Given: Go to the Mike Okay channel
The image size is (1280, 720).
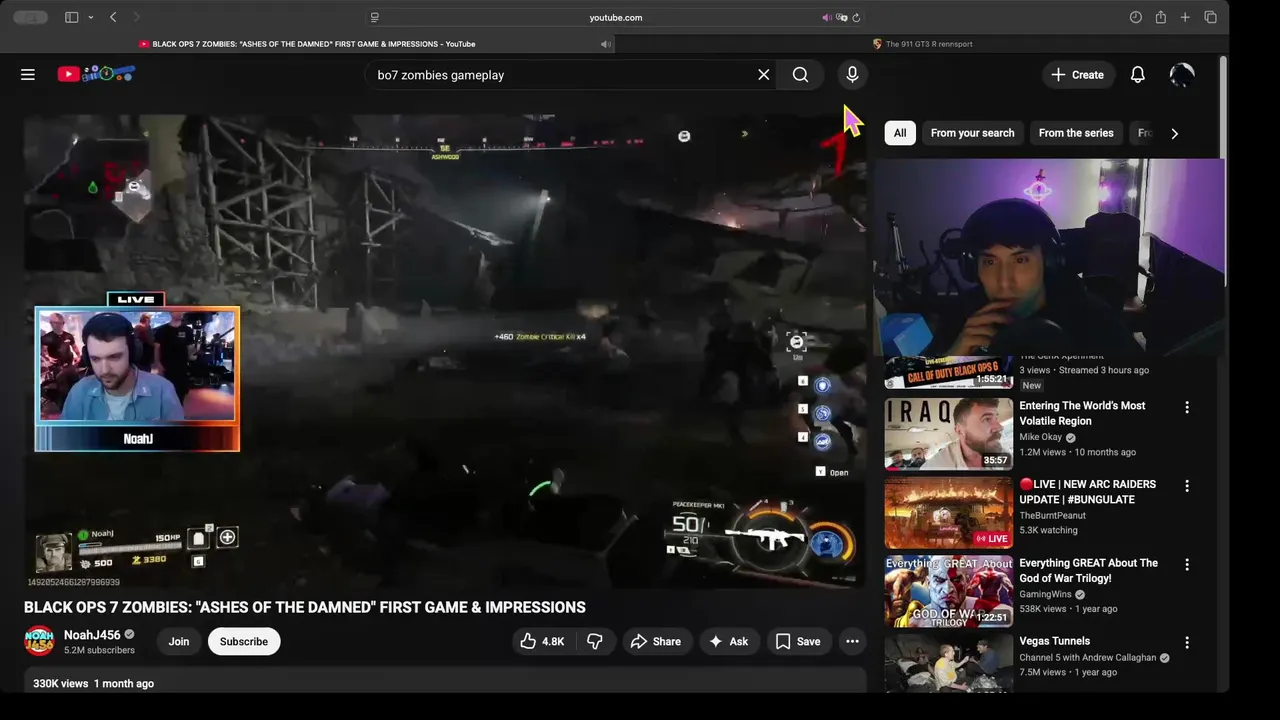Looking at the screenshot, I should (x=1040, y=437).
